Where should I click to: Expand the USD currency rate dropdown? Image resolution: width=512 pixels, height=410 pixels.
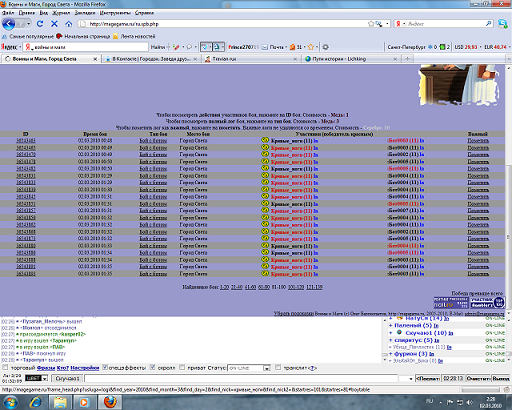pos(480,47)
